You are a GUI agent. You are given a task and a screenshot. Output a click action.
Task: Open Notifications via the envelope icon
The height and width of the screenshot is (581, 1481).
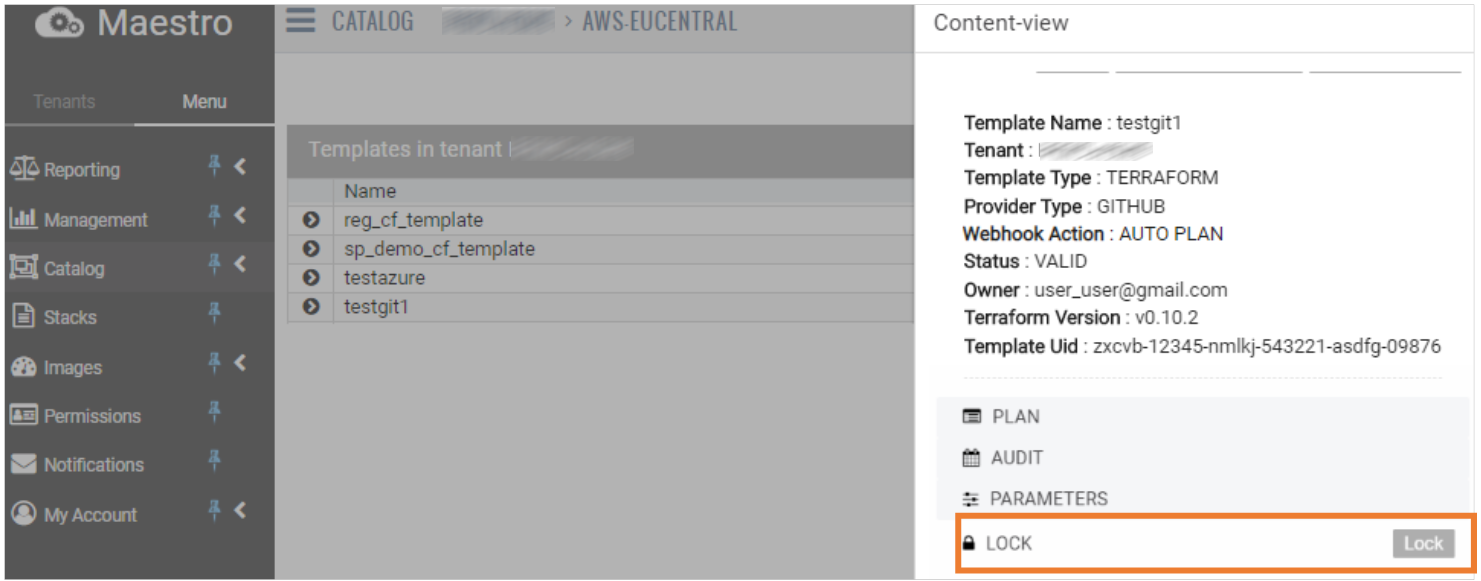[x=22, y=464]
